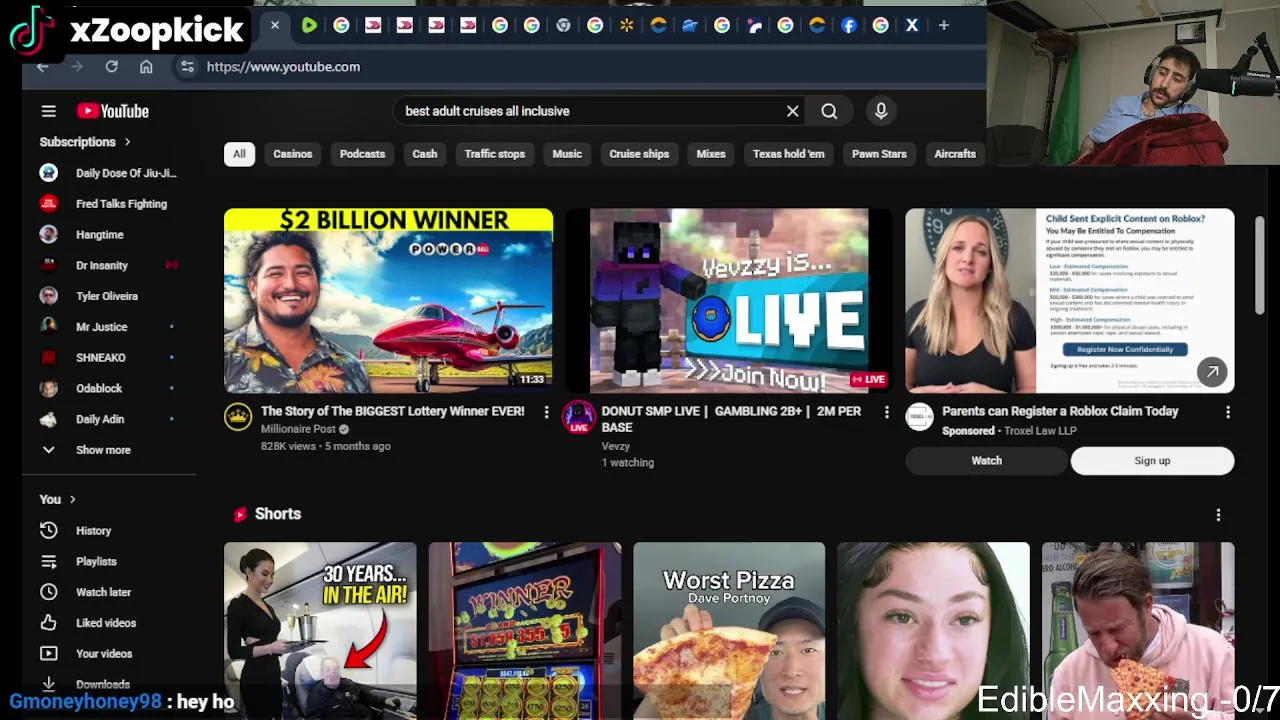
Task: Open options for DONUT SMP LIVE video
Action: point(886,412)
